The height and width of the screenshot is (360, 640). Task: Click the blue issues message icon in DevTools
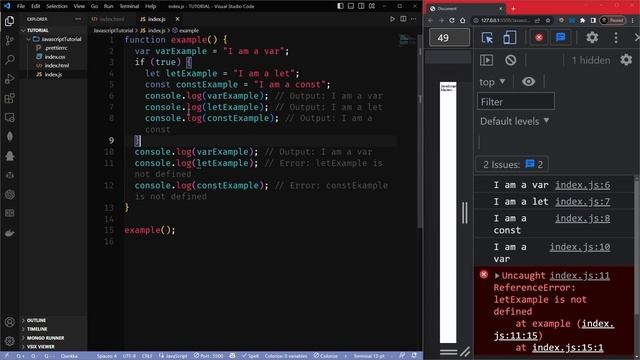[560, 38]
